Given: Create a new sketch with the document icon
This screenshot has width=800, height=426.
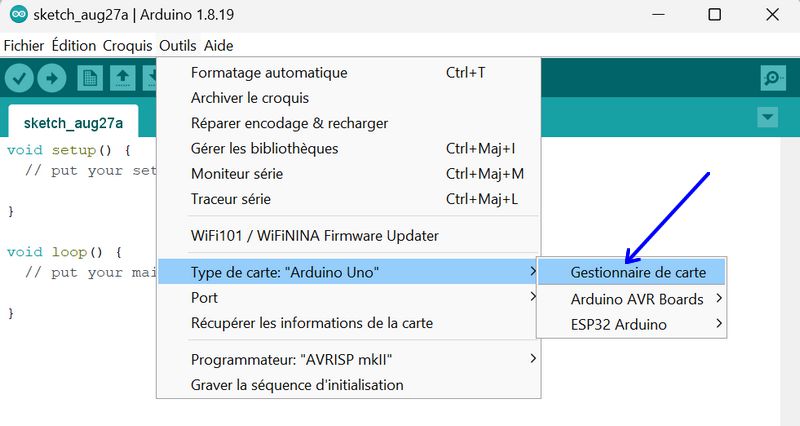Looking at the screenshot, I should click(90, 78).
